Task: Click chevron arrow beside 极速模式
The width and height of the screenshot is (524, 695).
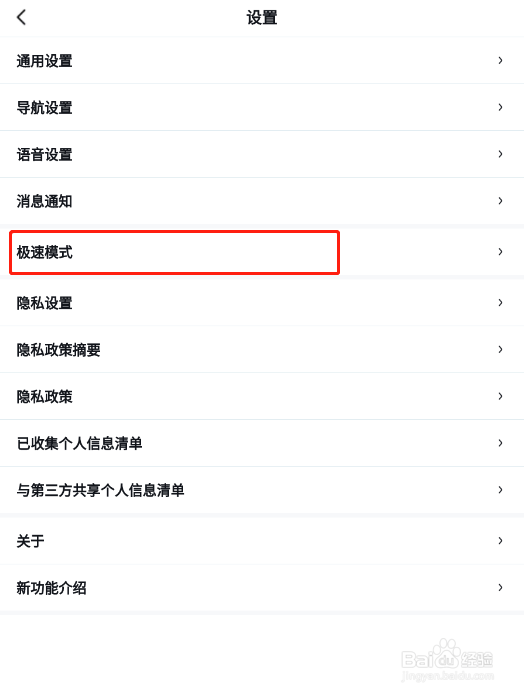Action: (x=500, y=252)
